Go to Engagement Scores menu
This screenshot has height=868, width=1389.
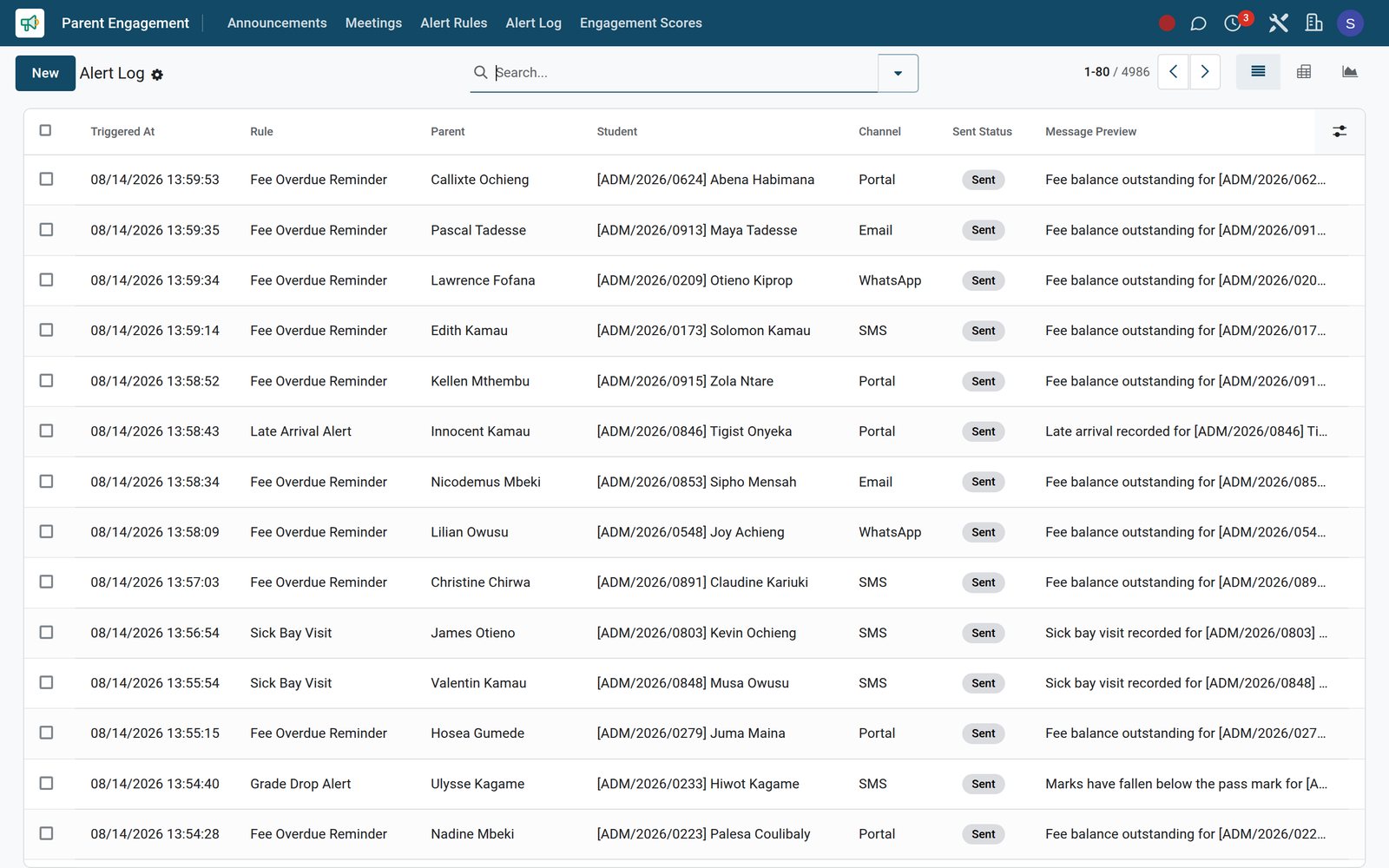point(641,23)
